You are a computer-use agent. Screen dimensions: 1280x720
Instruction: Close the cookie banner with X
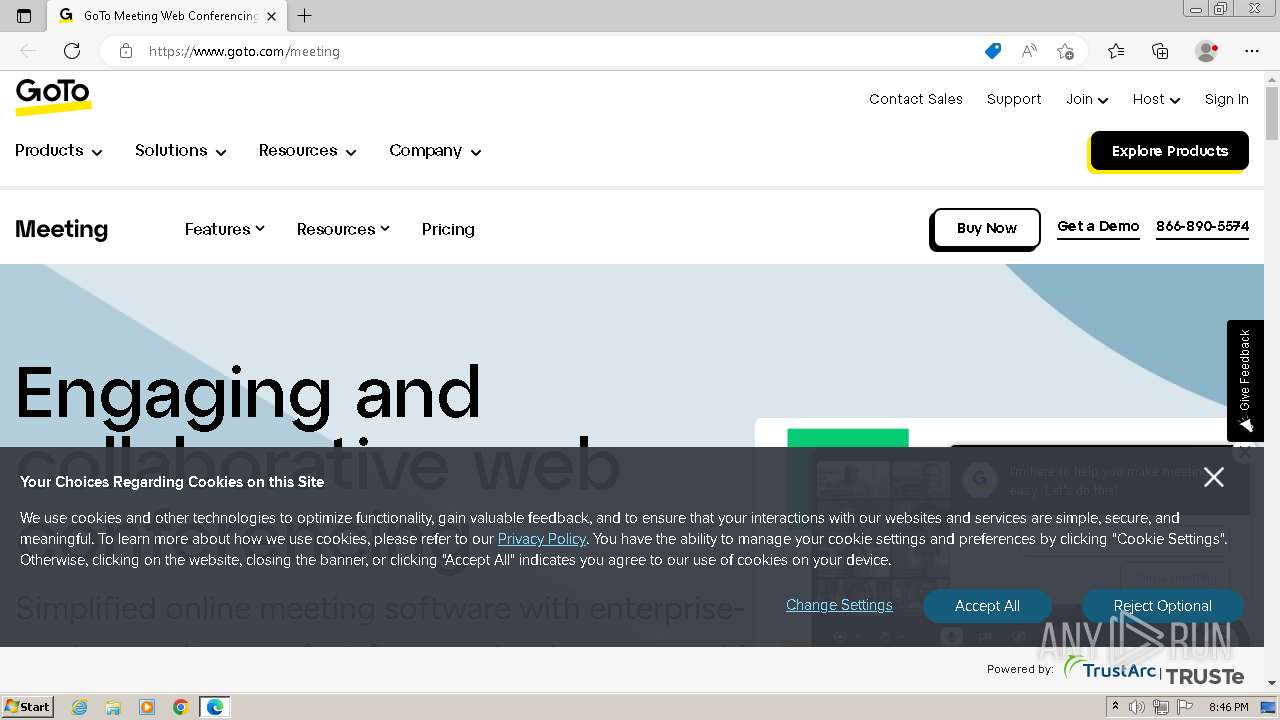click(x=1214, y=478)
